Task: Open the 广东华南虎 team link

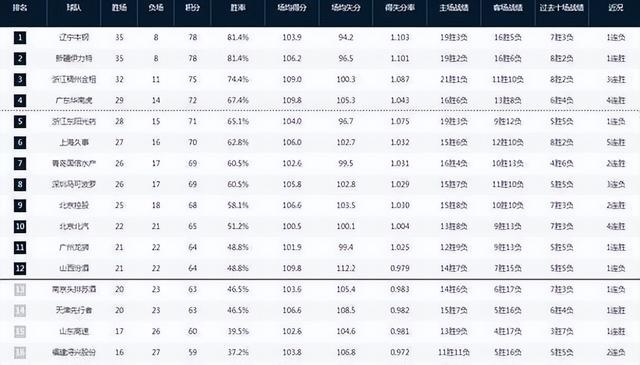Action: [74, 100]
